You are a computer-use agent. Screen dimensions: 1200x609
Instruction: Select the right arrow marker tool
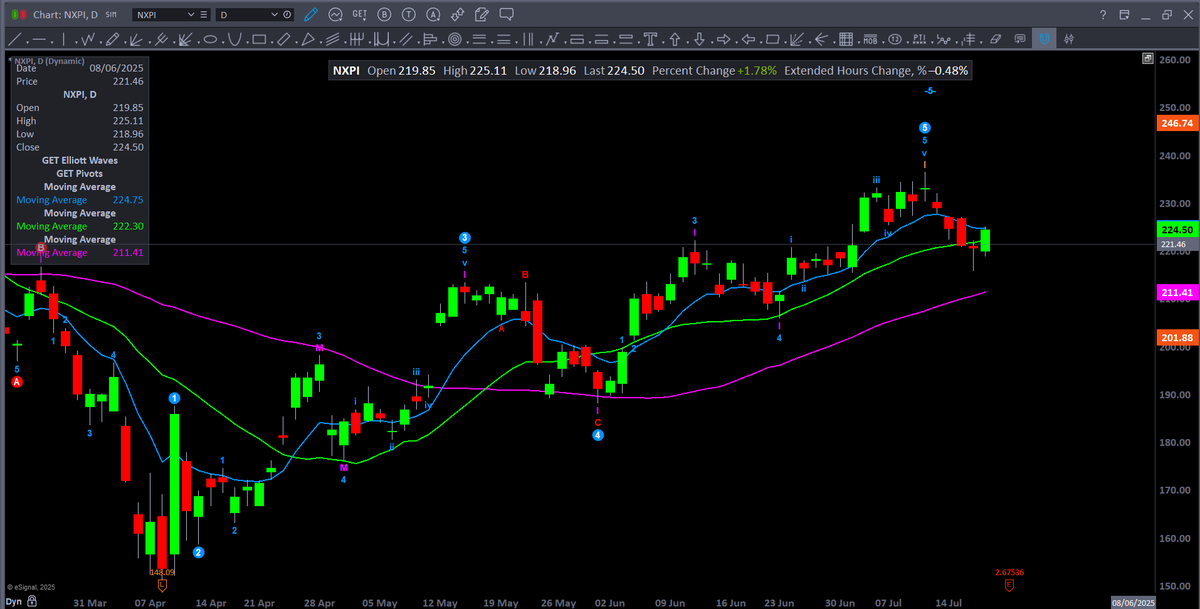click(x=723, y=39)
